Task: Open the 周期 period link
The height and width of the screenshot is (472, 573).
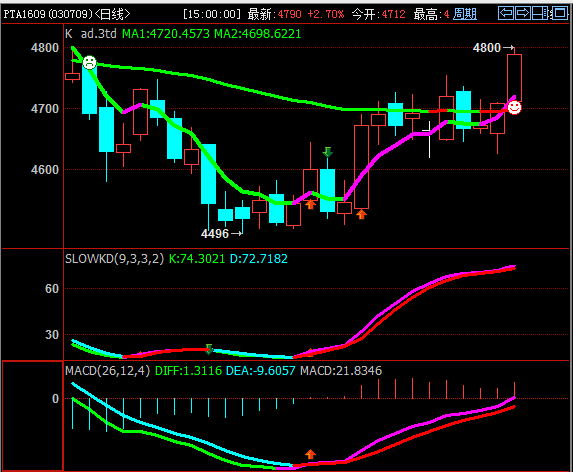Action: (465, 14)
